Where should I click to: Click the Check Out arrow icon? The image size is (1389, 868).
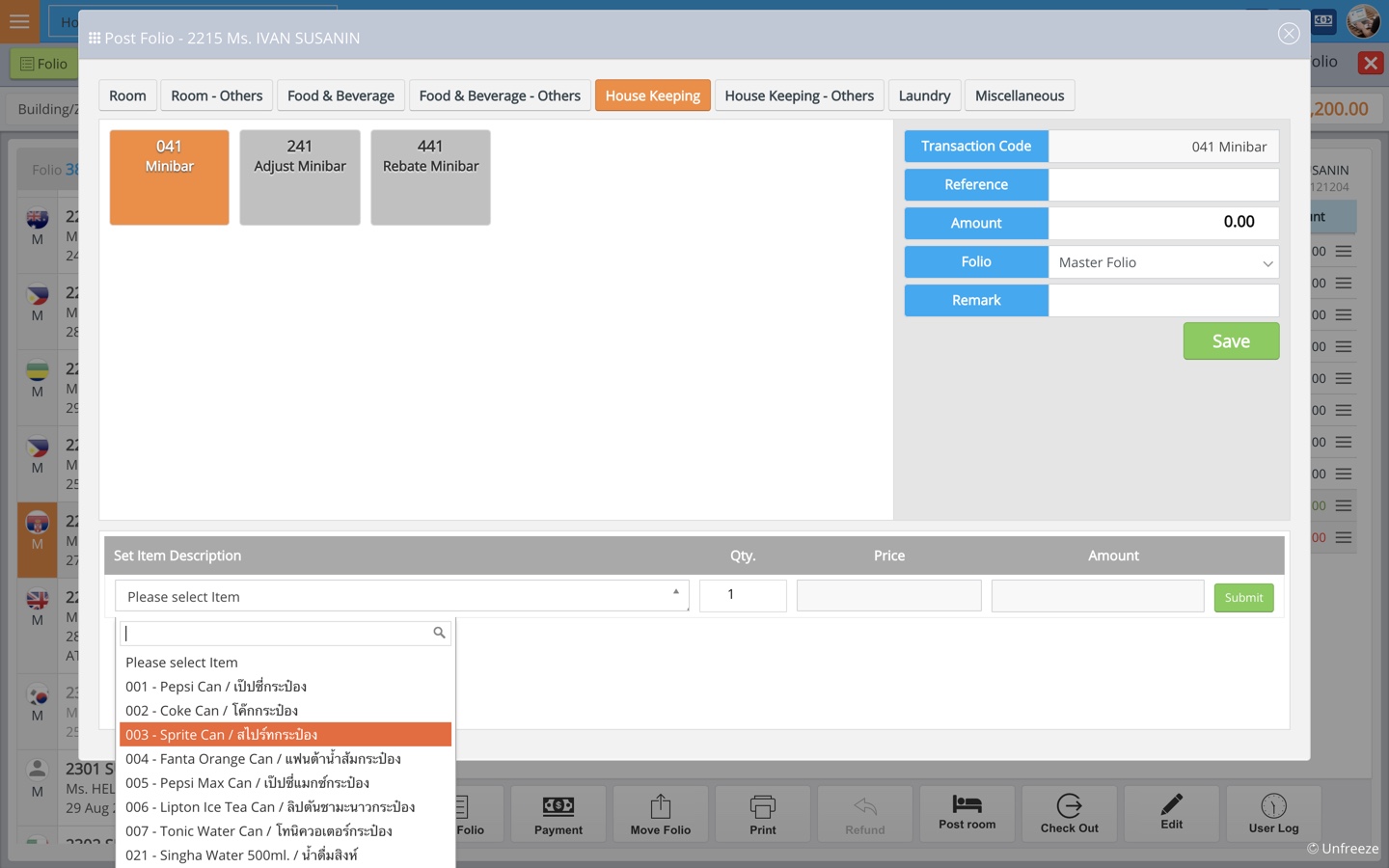[1069, 805]
